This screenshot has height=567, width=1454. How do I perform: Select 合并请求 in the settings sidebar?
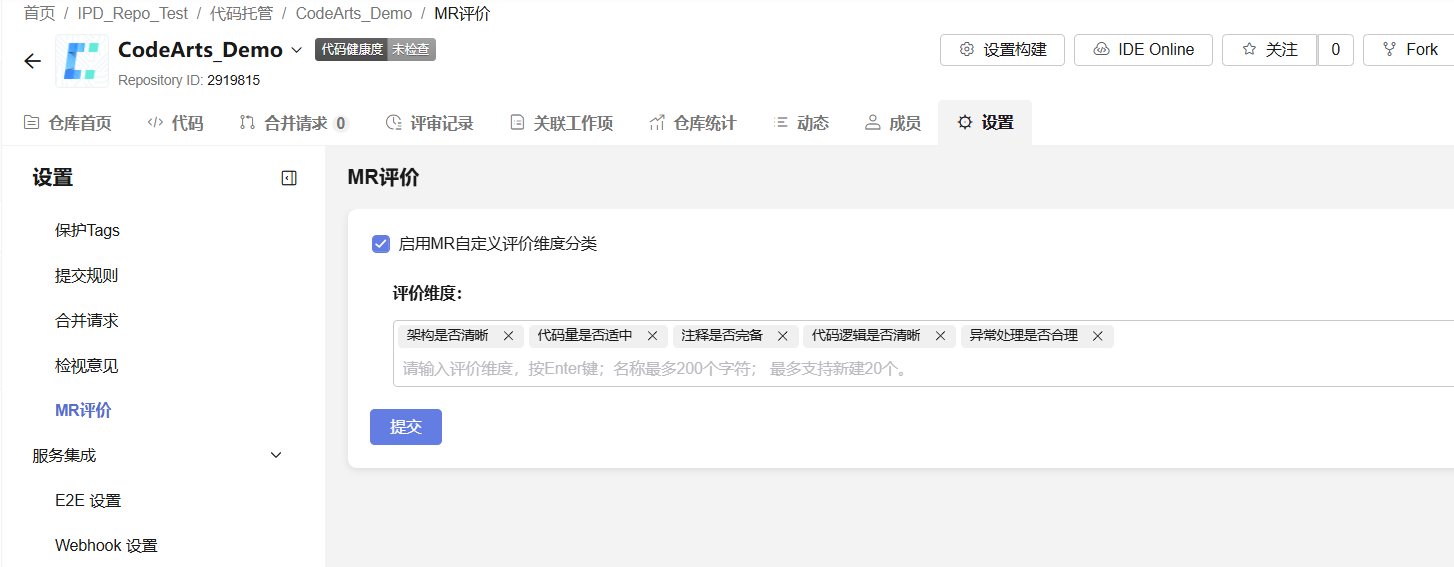pos(86,321)
